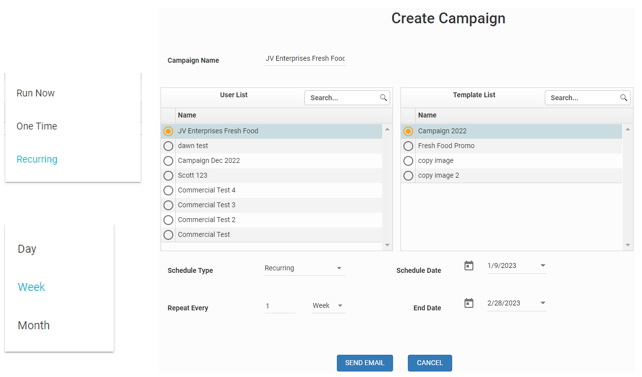Expand the Schedule Date 1/9/2023 dropdown arrow
The image size is (642, 377).
tap(543, 266)
